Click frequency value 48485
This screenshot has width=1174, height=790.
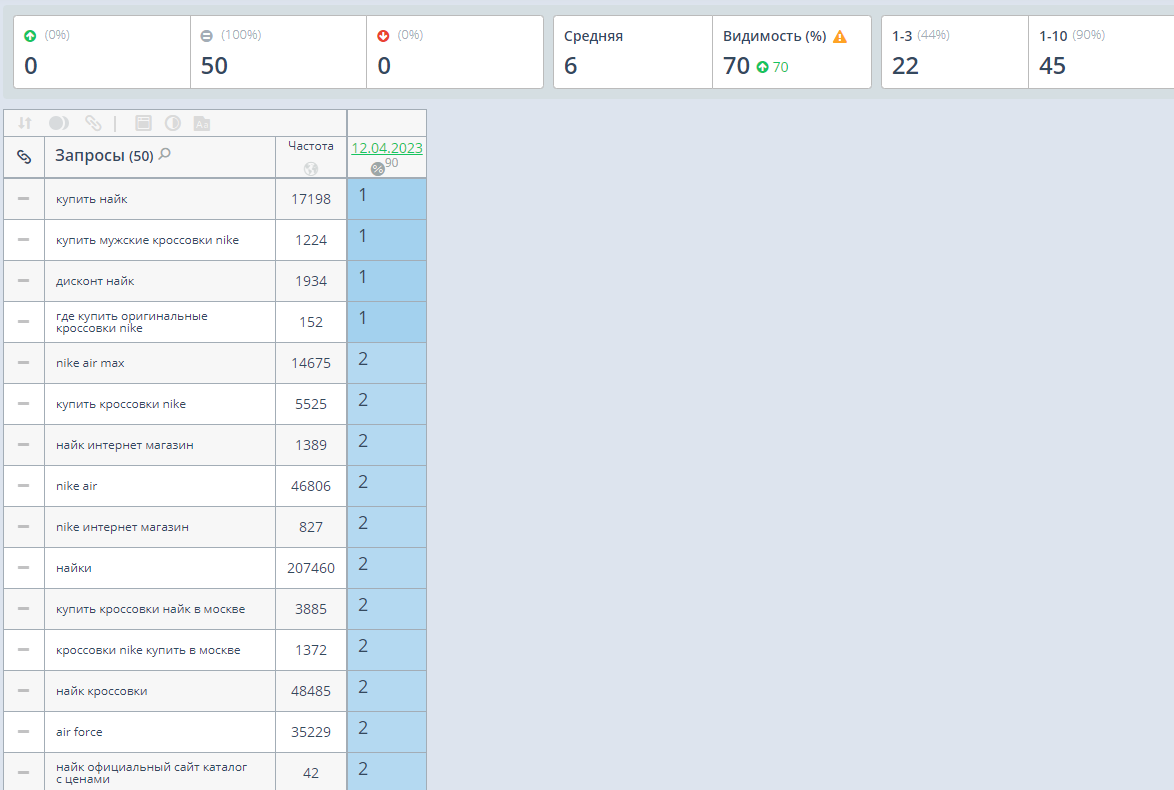[x=311, y=691]
